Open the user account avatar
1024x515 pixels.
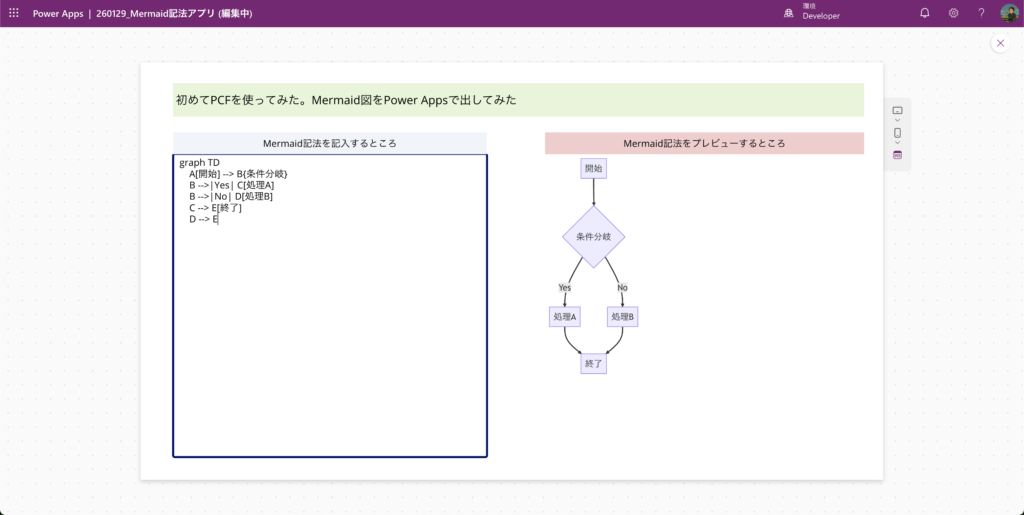pyautogui.click(x=1009, y=13)
